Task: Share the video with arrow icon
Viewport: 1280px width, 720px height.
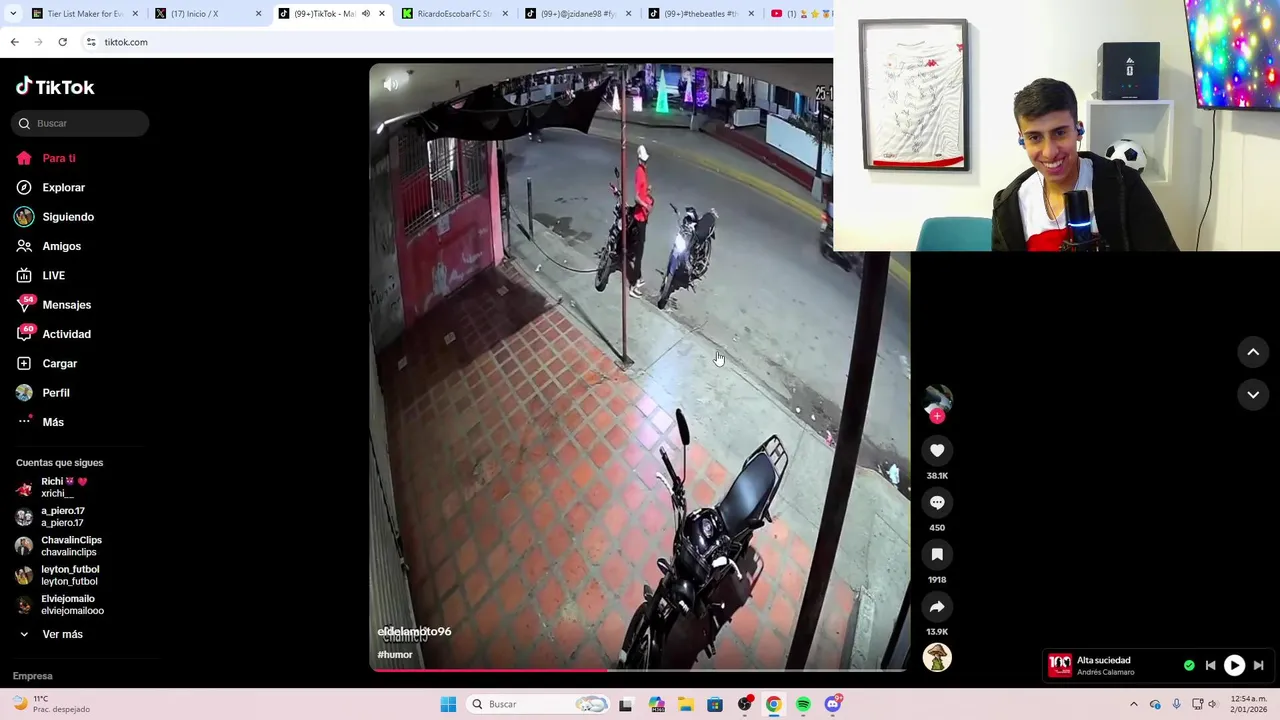Action: (x=937, y=607)
